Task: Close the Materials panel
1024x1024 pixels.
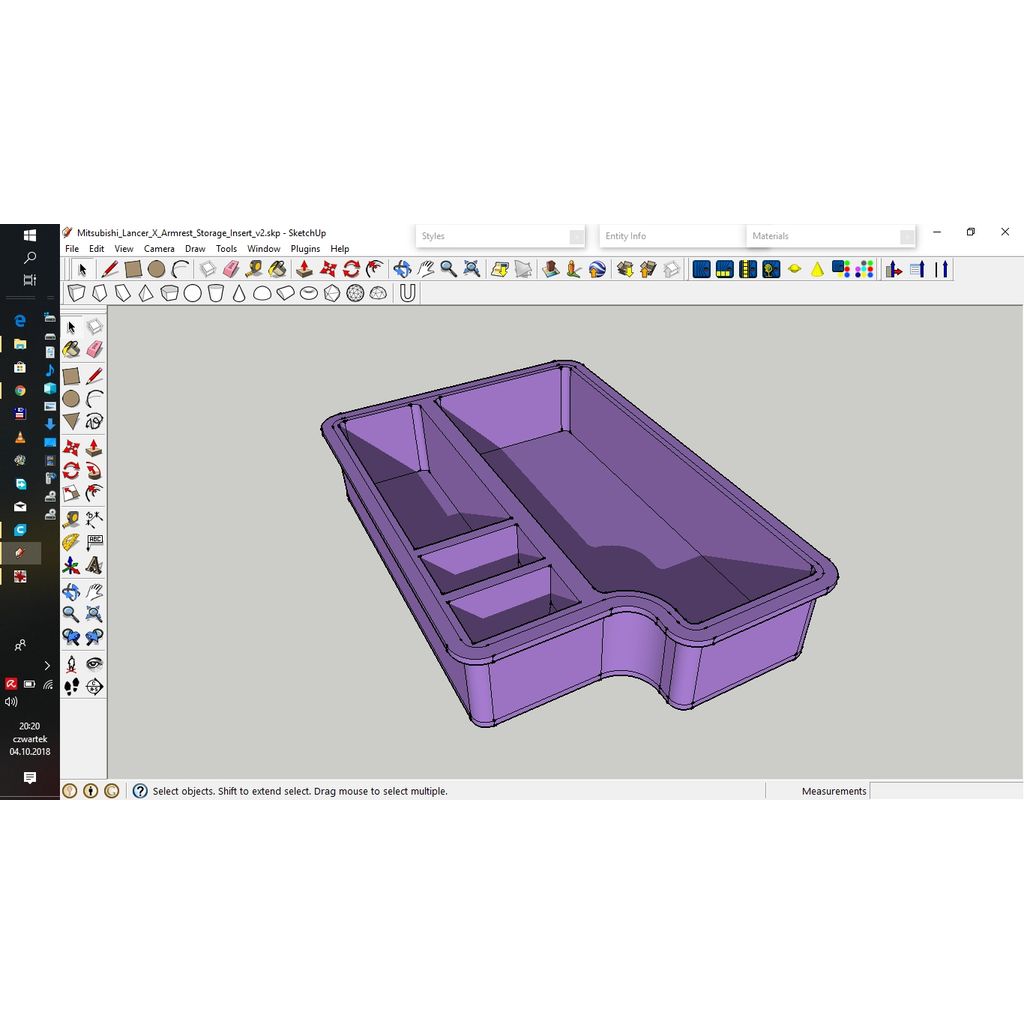Action: tap(906, 237)
